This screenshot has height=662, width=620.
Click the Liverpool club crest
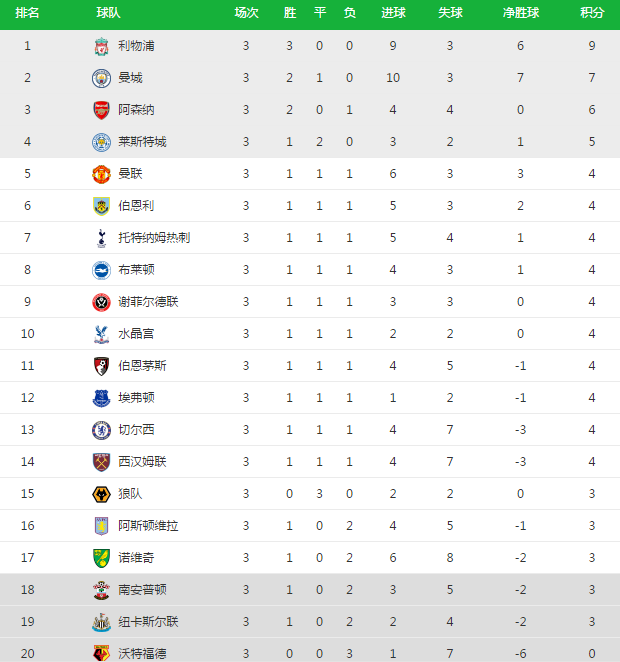pos(101,46)
